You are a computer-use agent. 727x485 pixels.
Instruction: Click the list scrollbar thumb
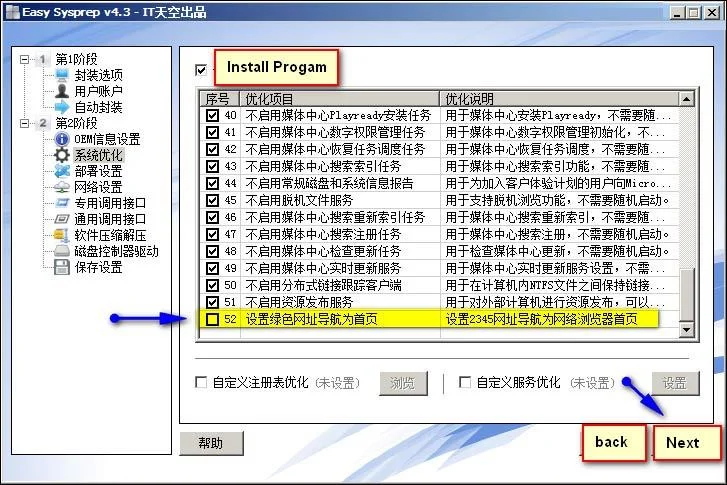[x=686, y=294]
